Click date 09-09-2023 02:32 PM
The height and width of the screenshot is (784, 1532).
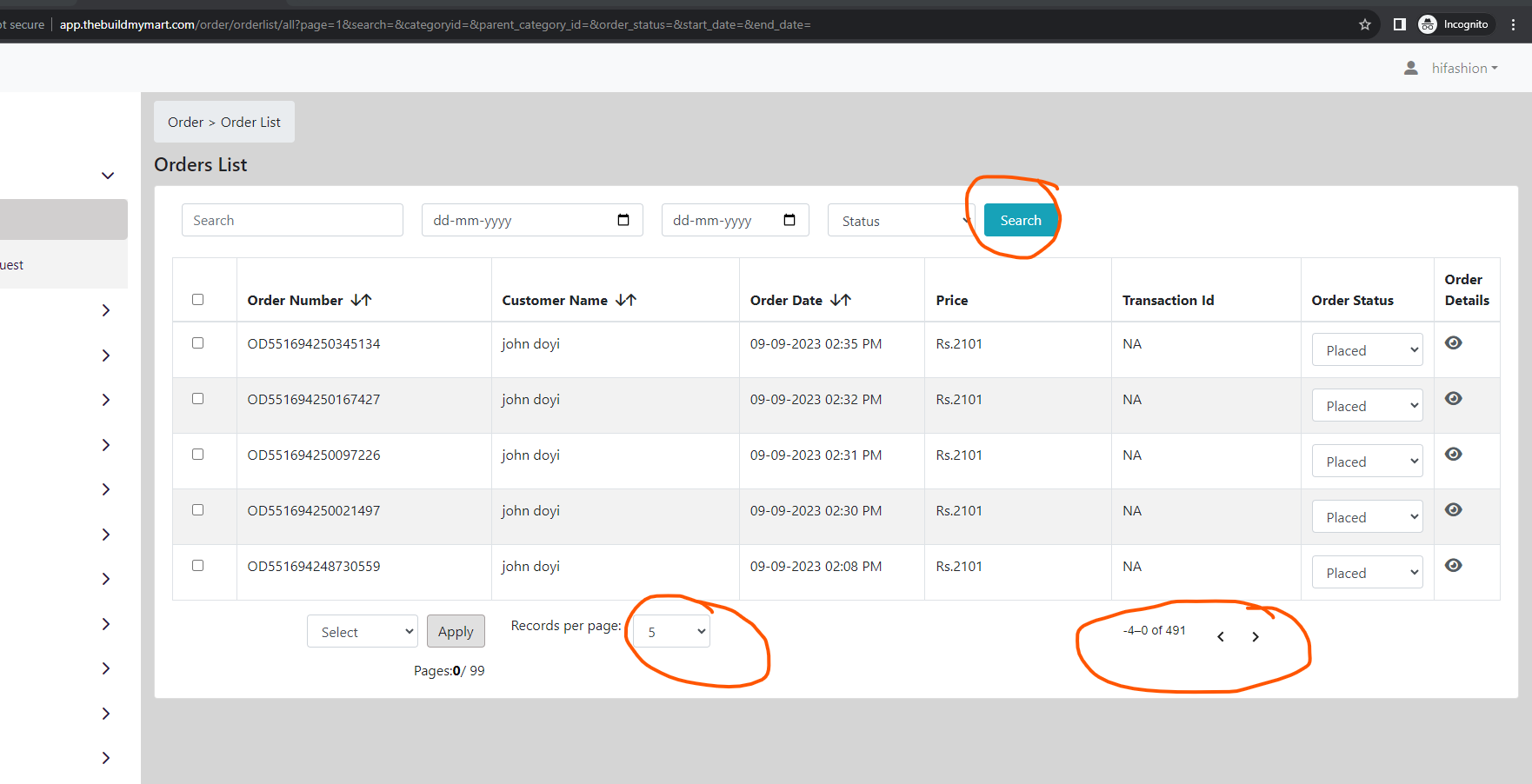tap(816, 399)
